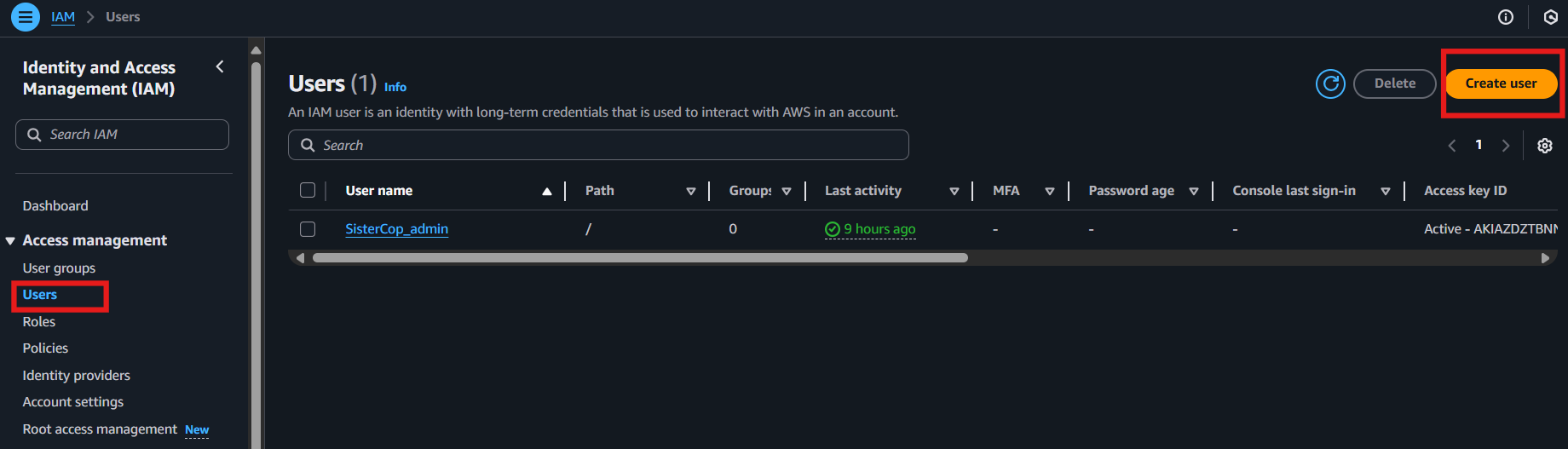Click the Groups count 0 cell
1568x449 pixels.
tap(733, 229)
